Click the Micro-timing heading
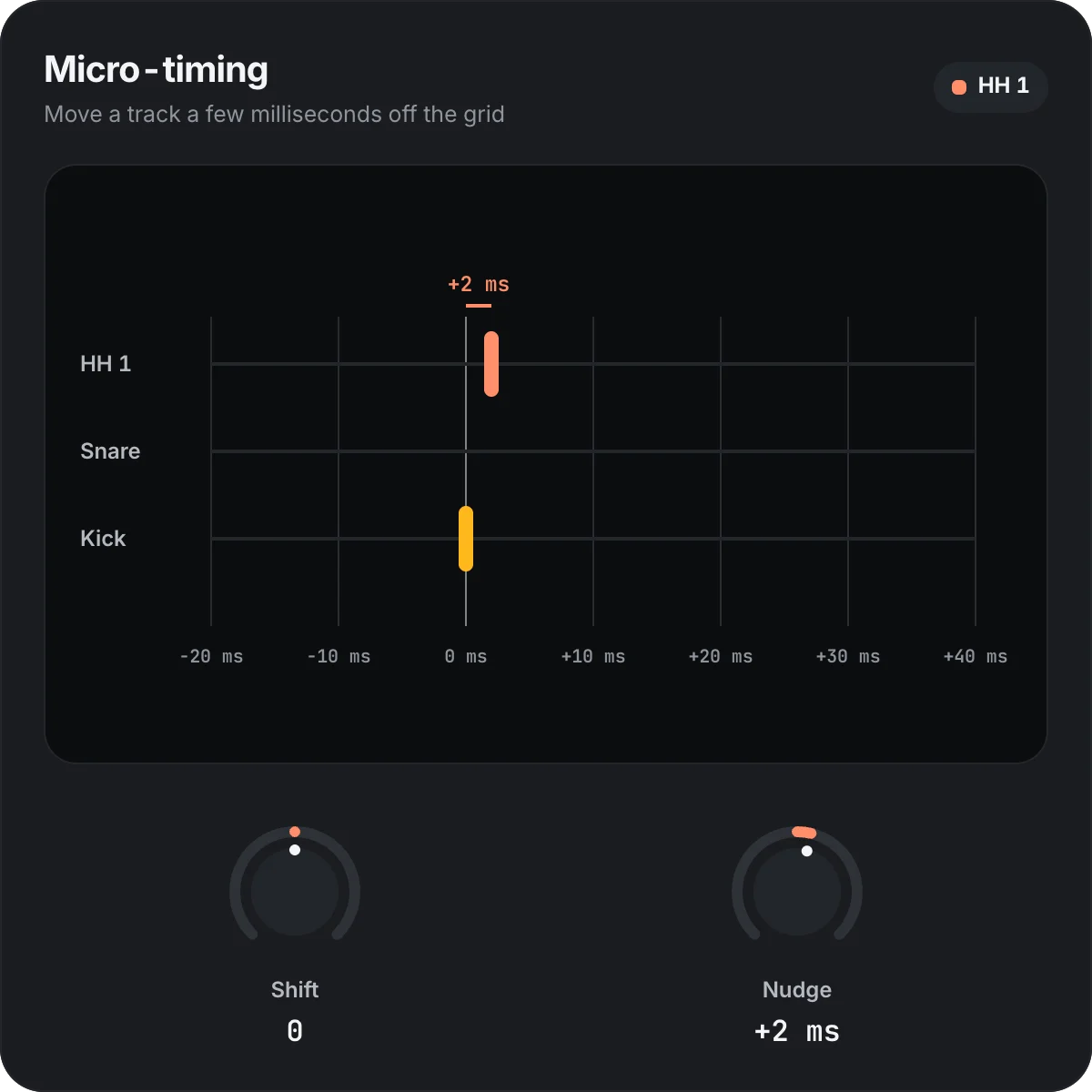The width and height of the screenshot is (1092, 1092). click(157, 70)
